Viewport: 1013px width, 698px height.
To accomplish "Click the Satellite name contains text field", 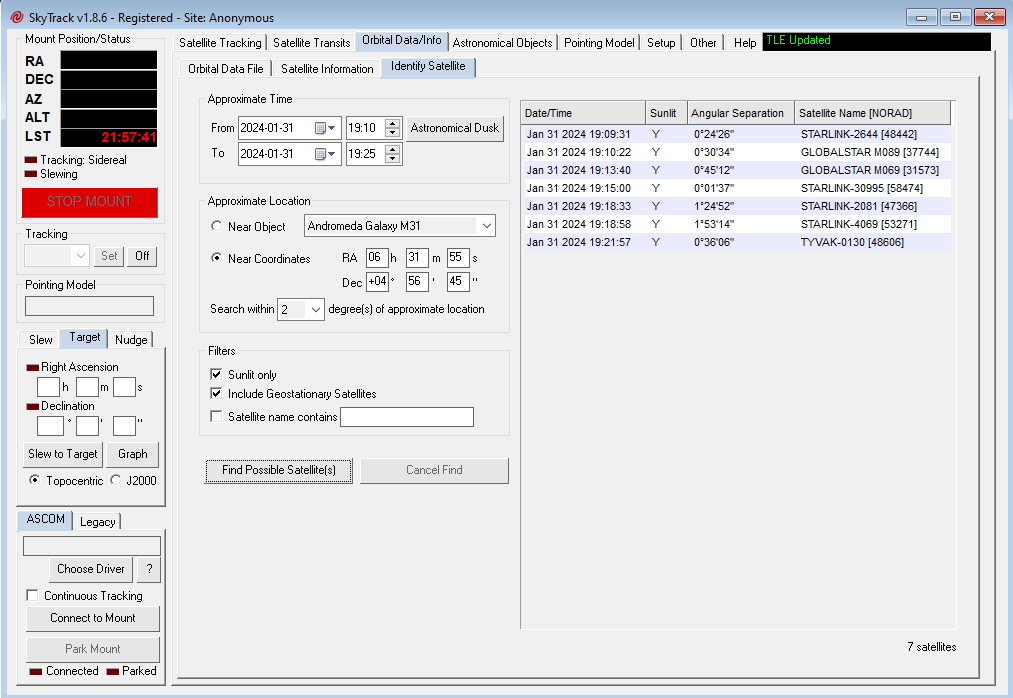I will pyautogui.click(x=407, y=417).
